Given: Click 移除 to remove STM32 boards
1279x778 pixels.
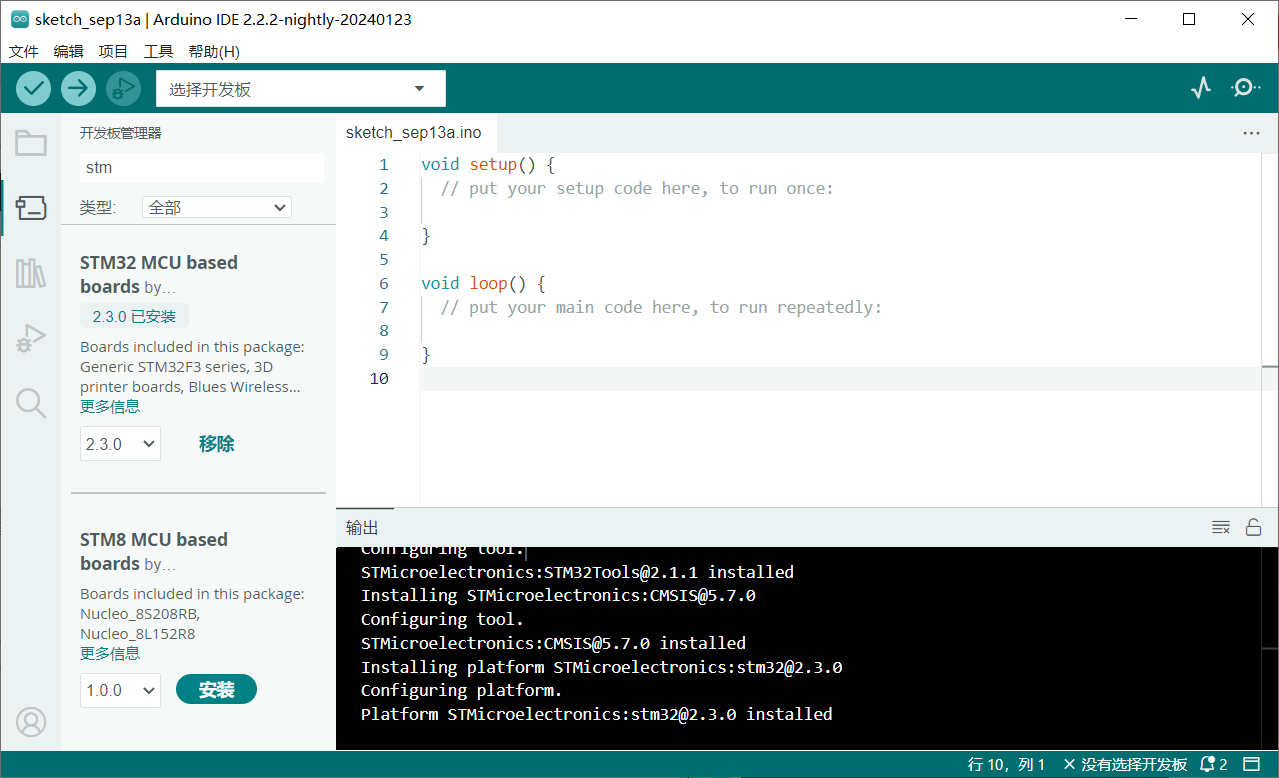Looking at the screenshot, I should pyautogui.click(x=216, y=444).
